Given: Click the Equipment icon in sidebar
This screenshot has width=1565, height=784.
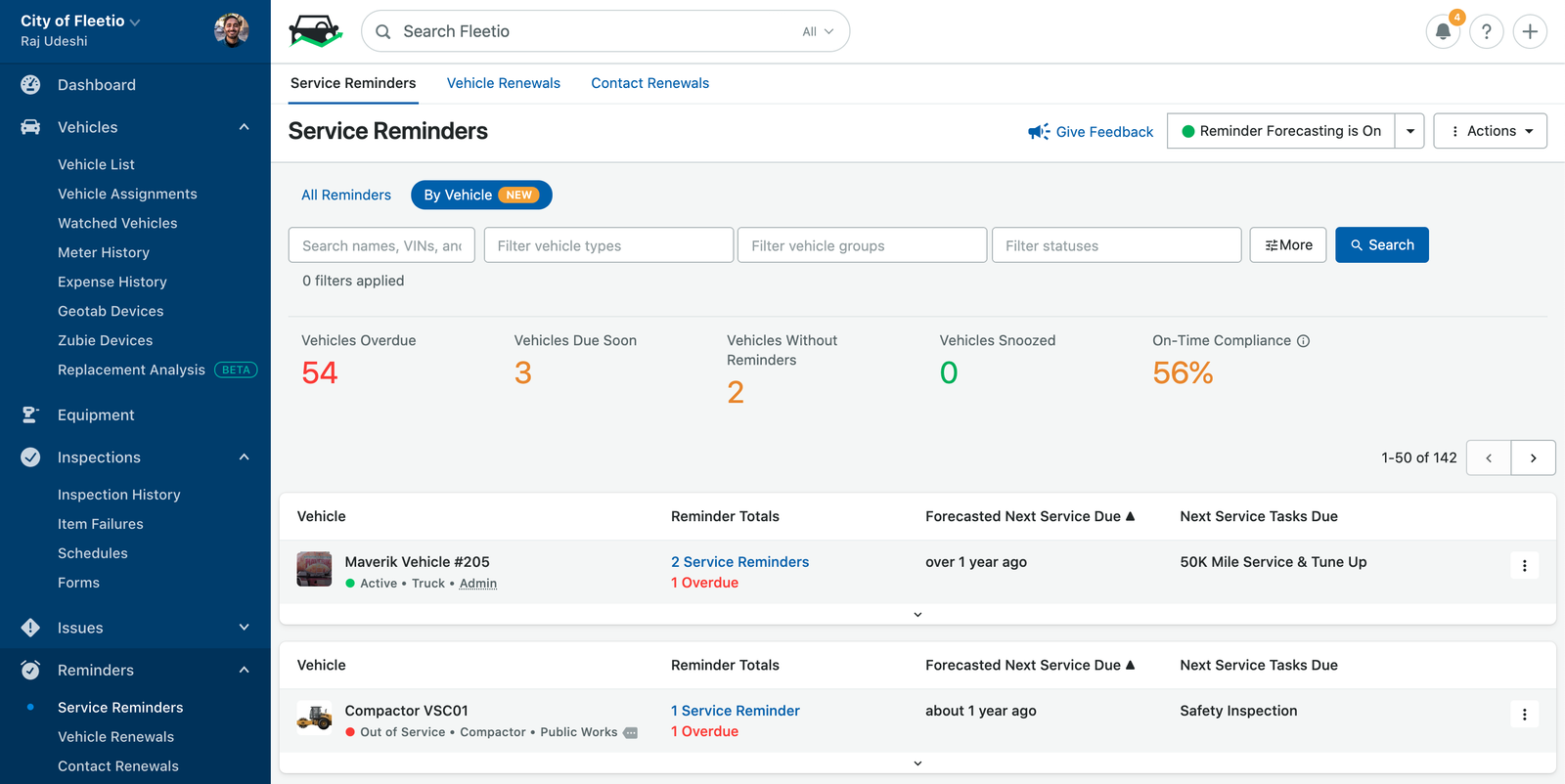Looking at the screenshot, I should (30, 414).
